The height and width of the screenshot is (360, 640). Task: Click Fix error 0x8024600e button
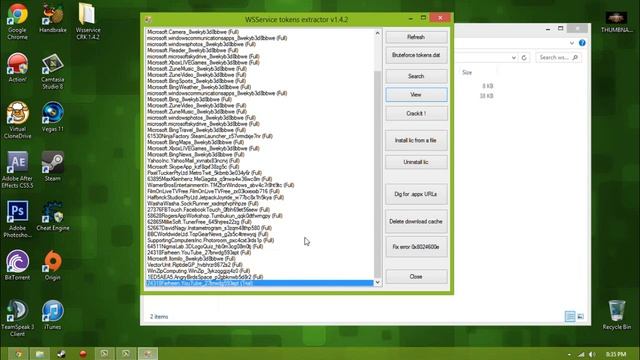[416, 247]
